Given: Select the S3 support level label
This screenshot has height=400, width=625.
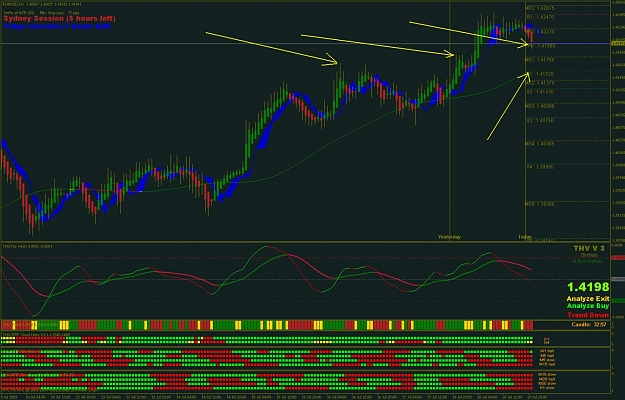Looking at the screenshot, I should [x=540, y=120].
